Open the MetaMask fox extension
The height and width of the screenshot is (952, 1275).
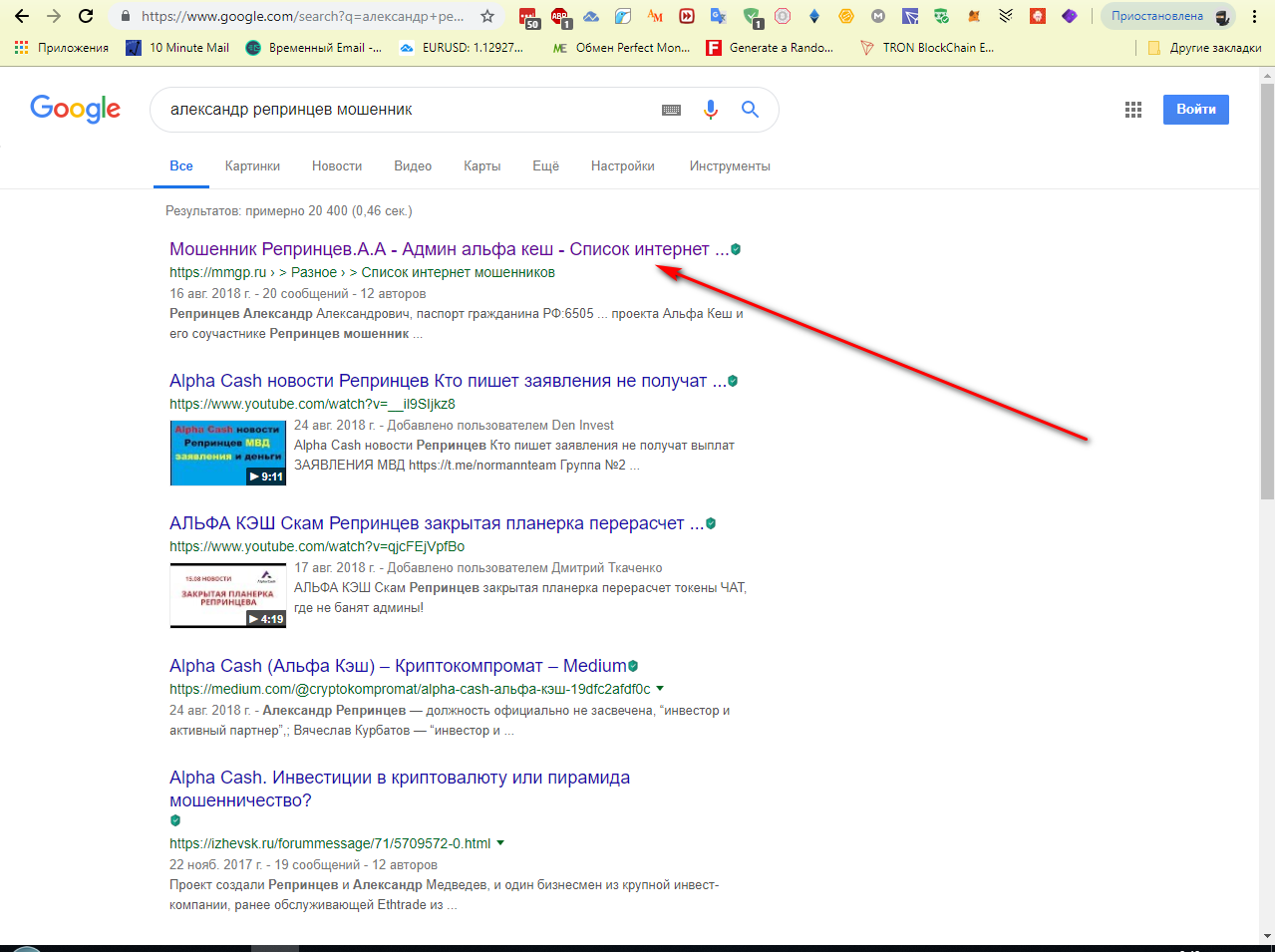pyautogui.click(x=974, y=16)
